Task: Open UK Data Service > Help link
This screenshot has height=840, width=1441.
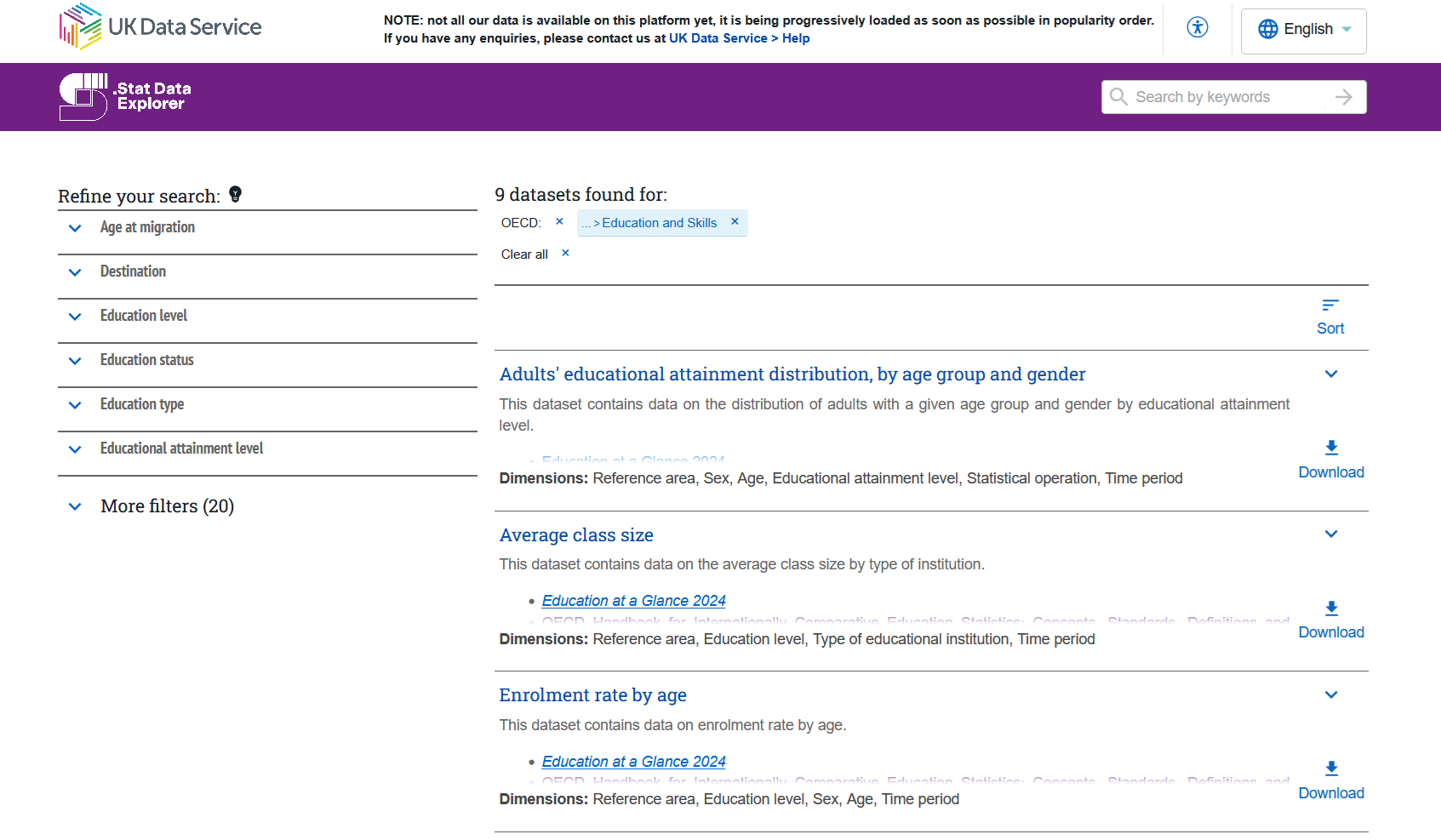Action: point(739,38)
